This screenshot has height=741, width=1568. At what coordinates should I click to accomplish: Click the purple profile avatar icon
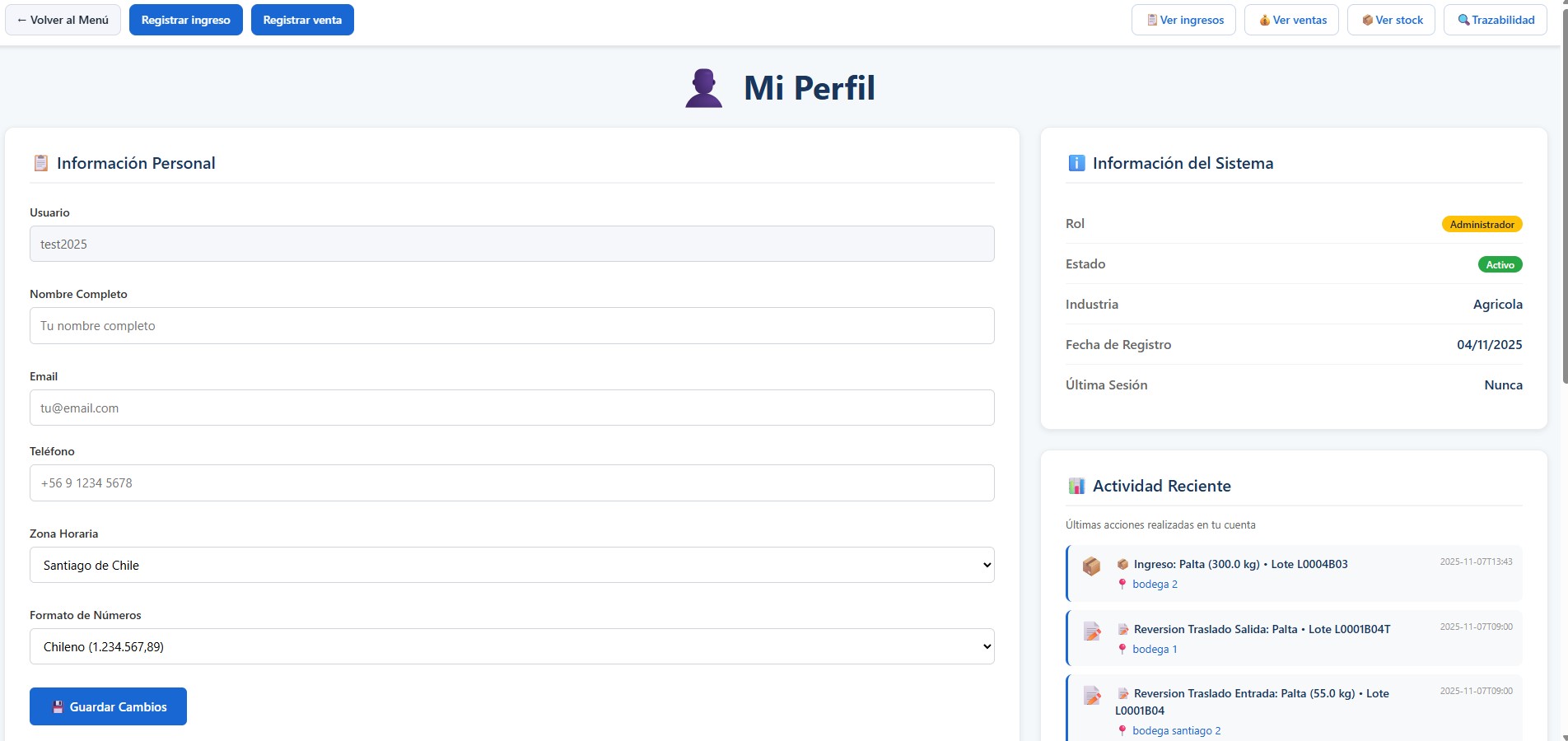click(702, 87)
